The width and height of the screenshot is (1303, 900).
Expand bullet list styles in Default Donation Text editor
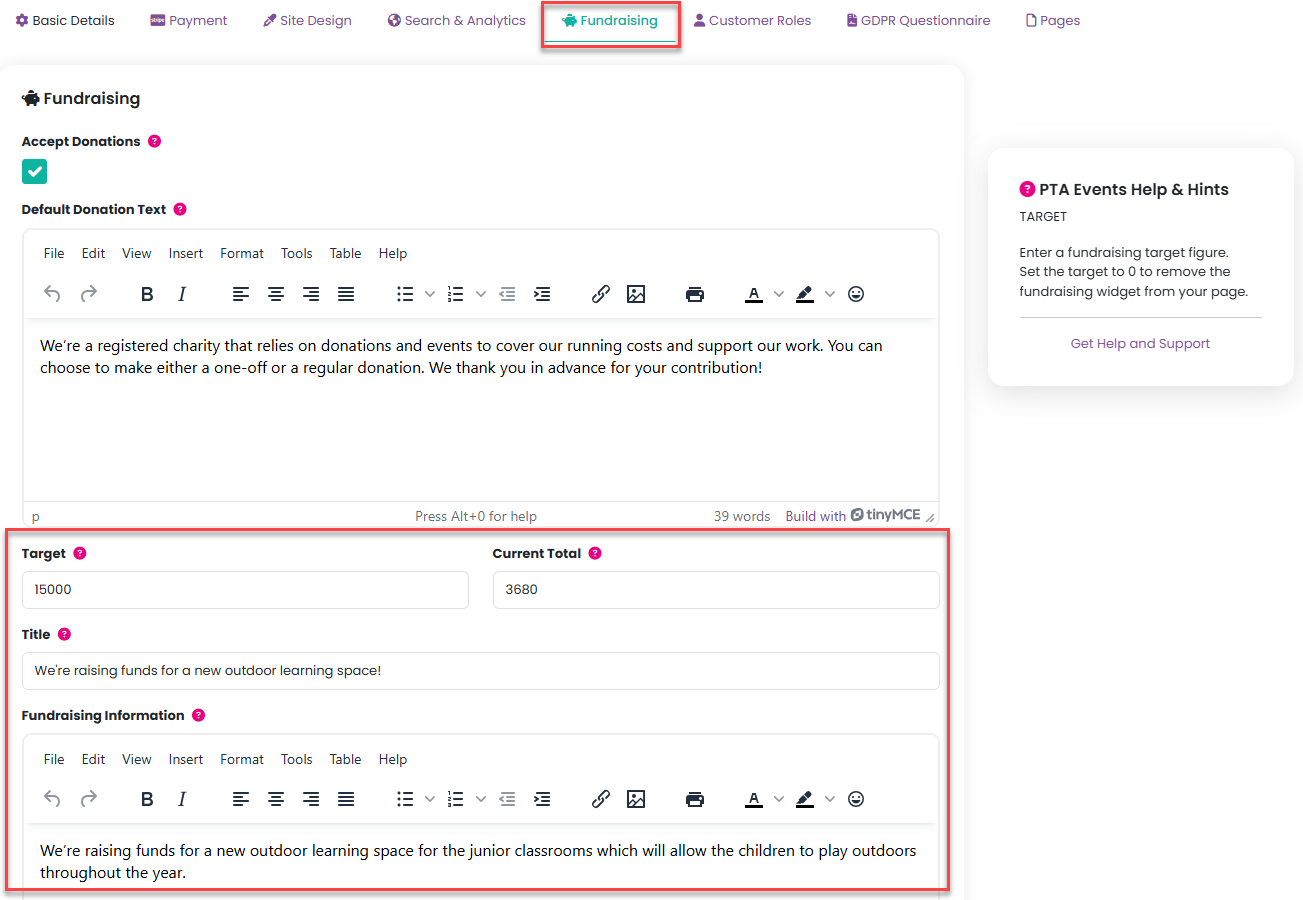[x=430, y=294]
